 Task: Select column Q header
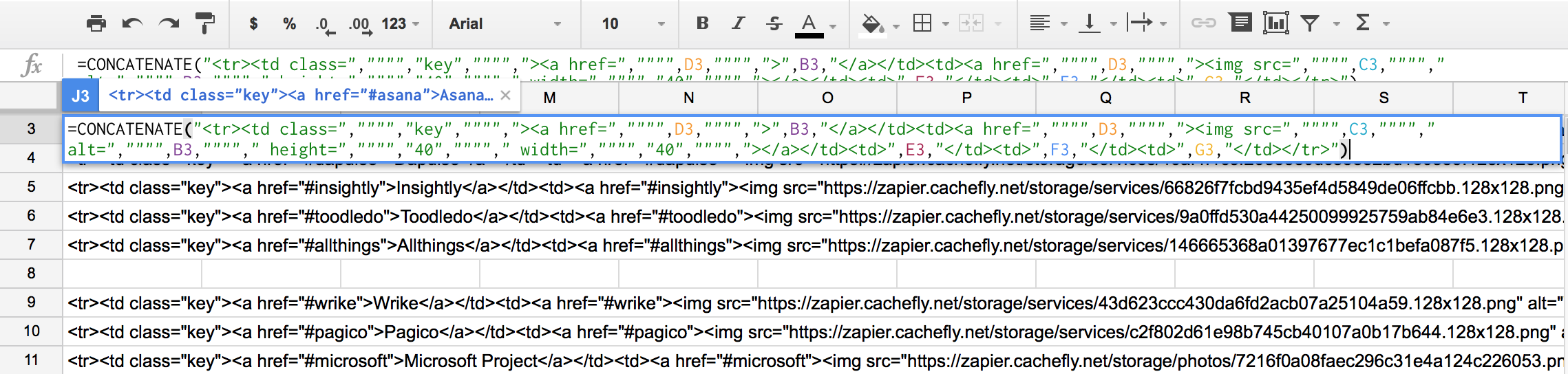click(x=1105, y=98)
